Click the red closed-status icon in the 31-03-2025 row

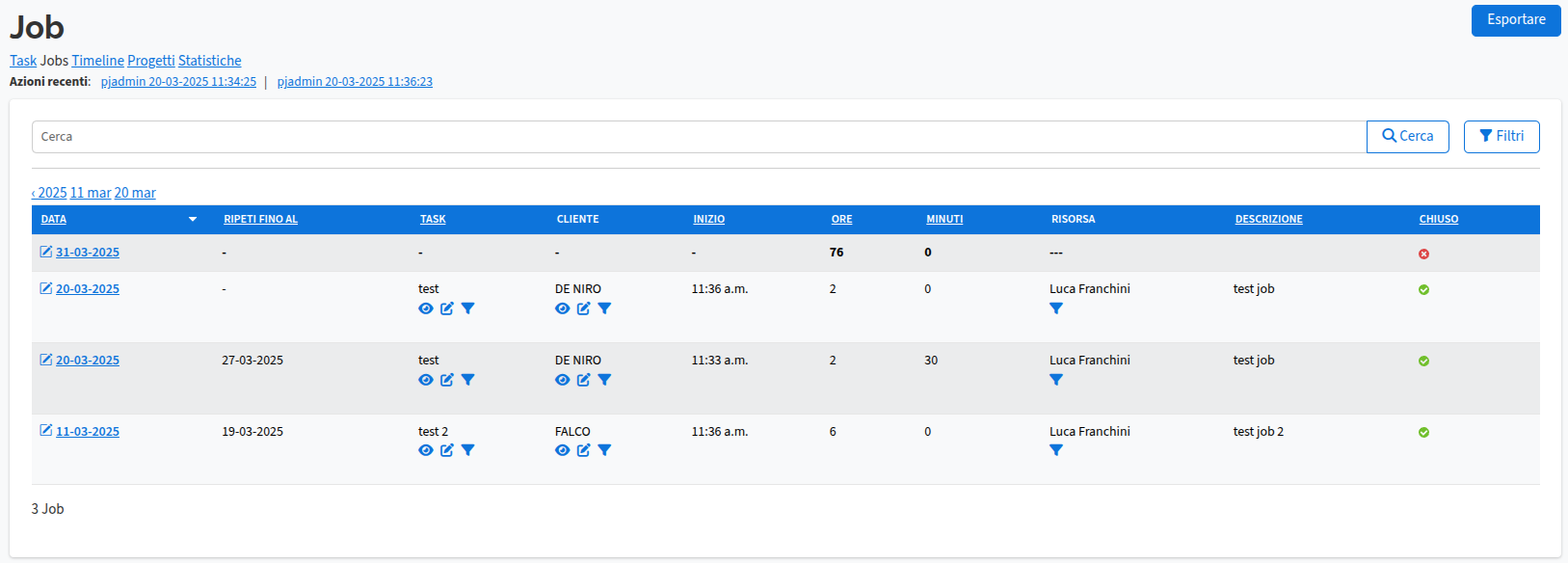point(1423,254)
